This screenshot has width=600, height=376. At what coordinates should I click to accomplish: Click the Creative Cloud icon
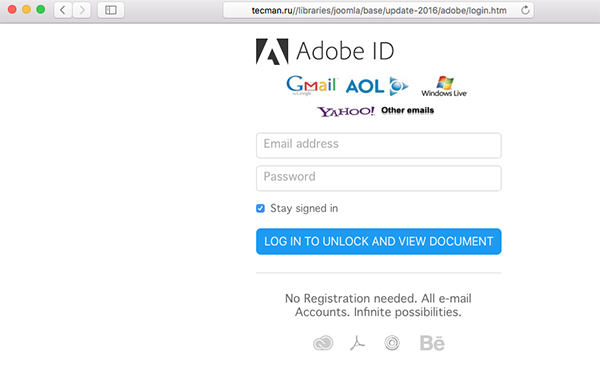pyautogui.click(x=323, y=343)
